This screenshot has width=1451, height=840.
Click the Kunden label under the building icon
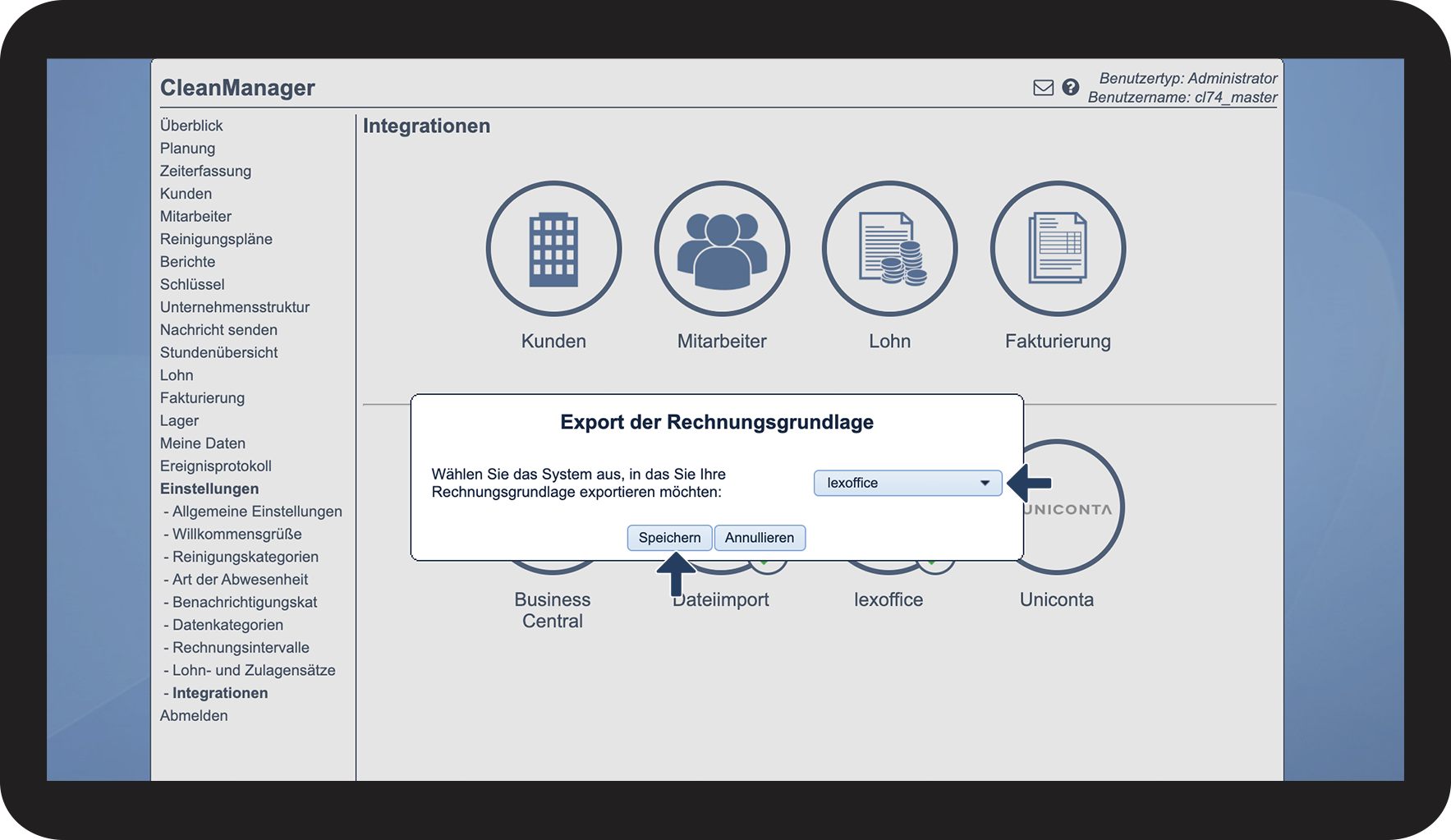pyautogui.click(x=553, y=342)
